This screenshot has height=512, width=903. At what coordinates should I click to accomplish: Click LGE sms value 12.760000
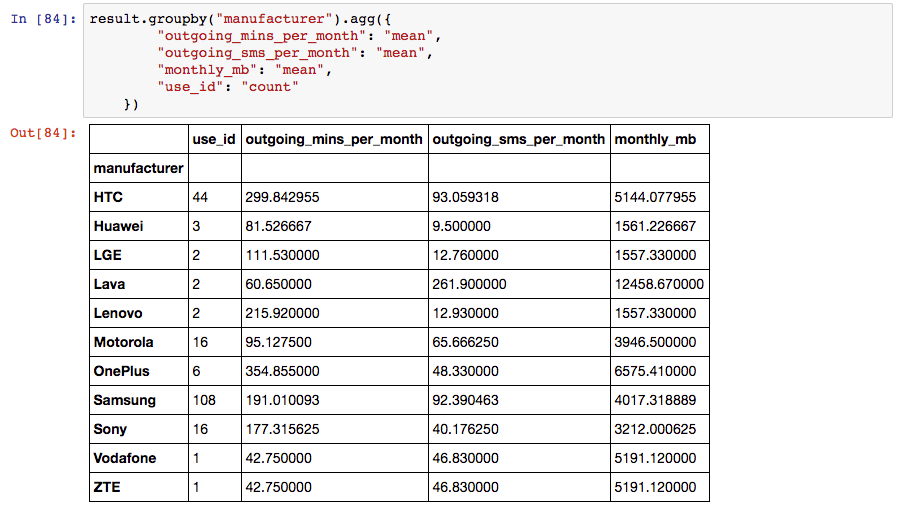(465, 255)
